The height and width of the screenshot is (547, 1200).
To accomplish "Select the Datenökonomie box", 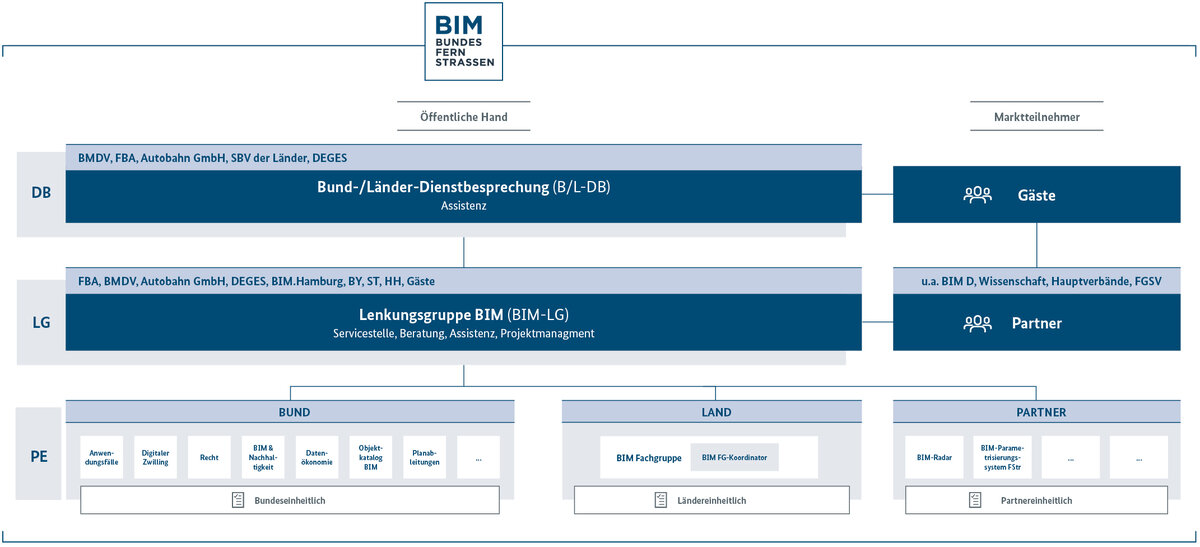I will (317, 457).
